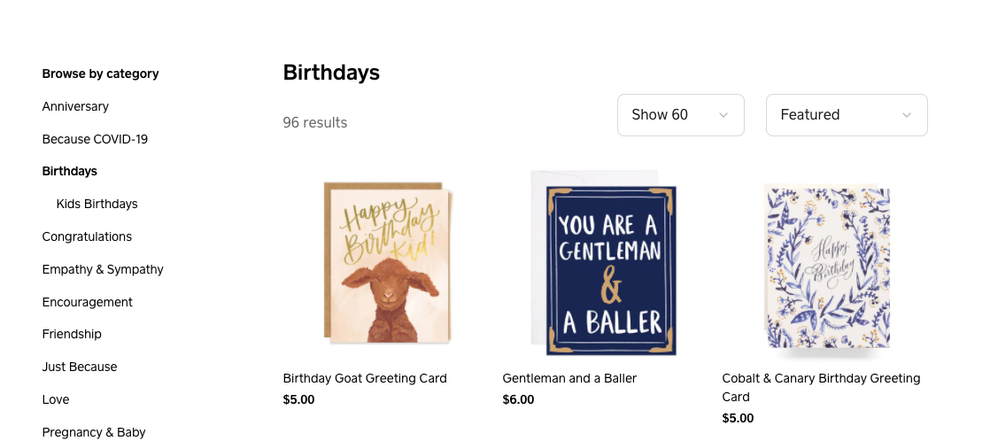998x441 pixels.
Task: Go to the Congratulations category
Action: pyautogui.click(x=87, y=237)
